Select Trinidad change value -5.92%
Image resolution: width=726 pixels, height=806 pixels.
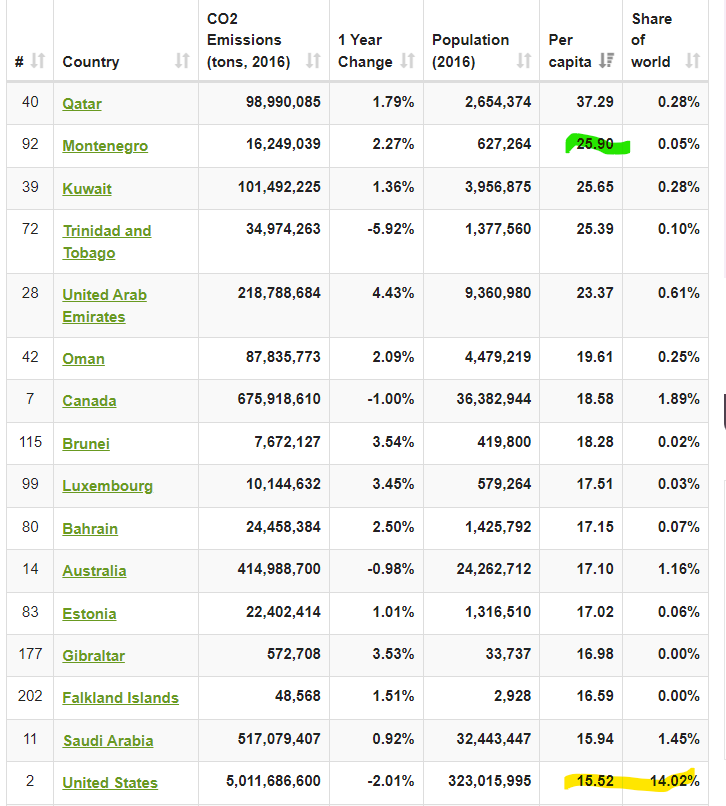[x=391, y=229]
